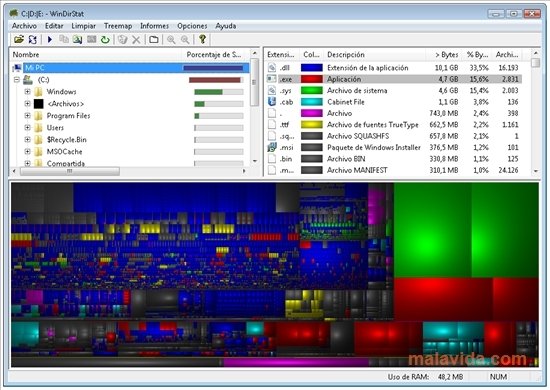
Task: Click the X delete permanently toolbar icon
Action: (136, 40)
